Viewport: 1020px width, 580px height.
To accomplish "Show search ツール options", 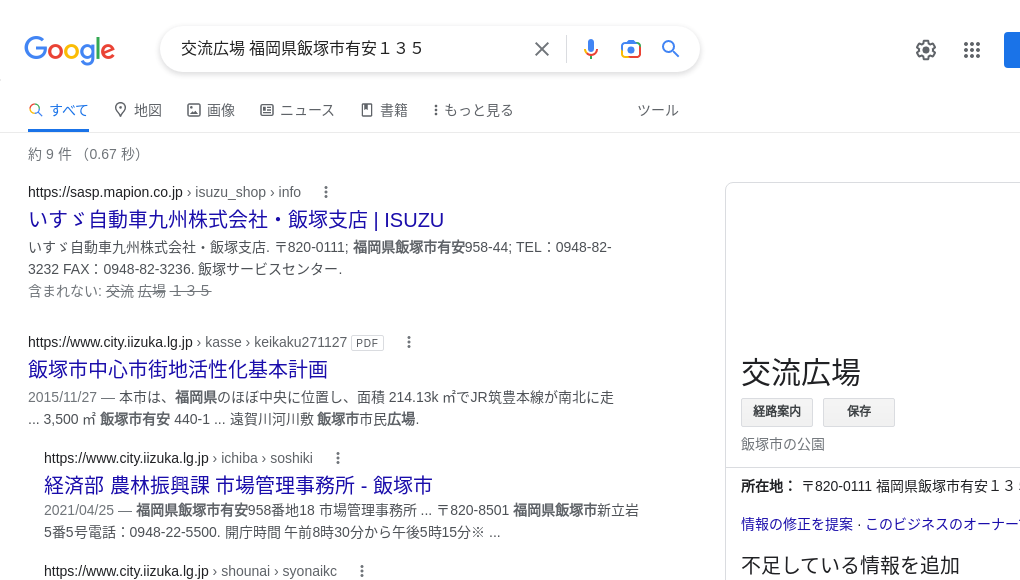I will coord(658,110).
